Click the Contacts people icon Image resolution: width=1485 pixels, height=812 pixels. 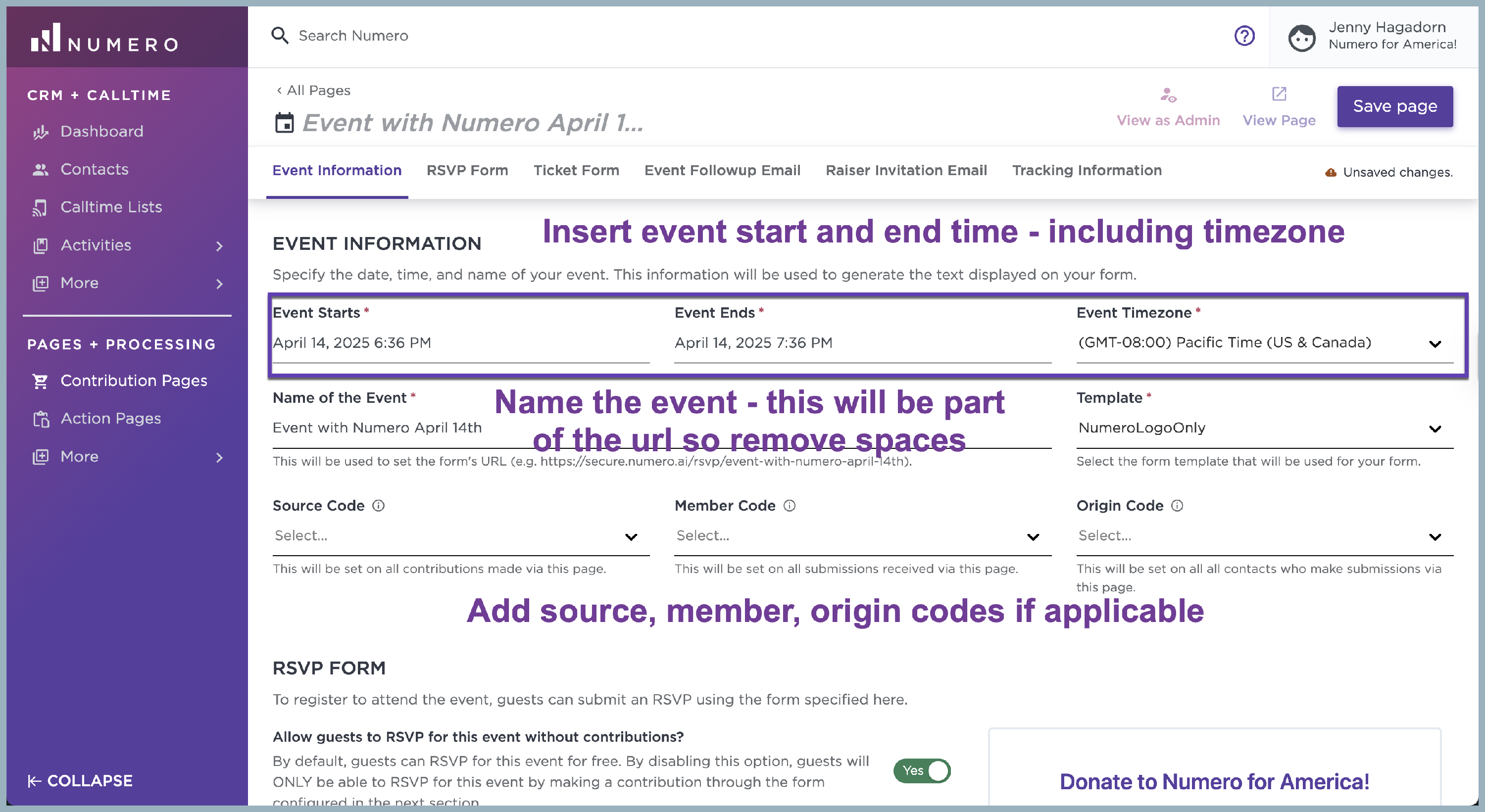coord(41,169)
